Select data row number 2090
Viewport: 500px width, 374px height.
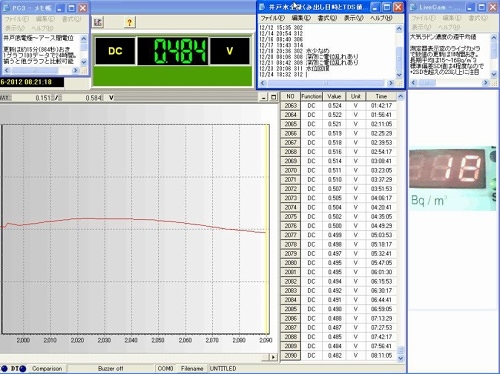click(339, 356)
